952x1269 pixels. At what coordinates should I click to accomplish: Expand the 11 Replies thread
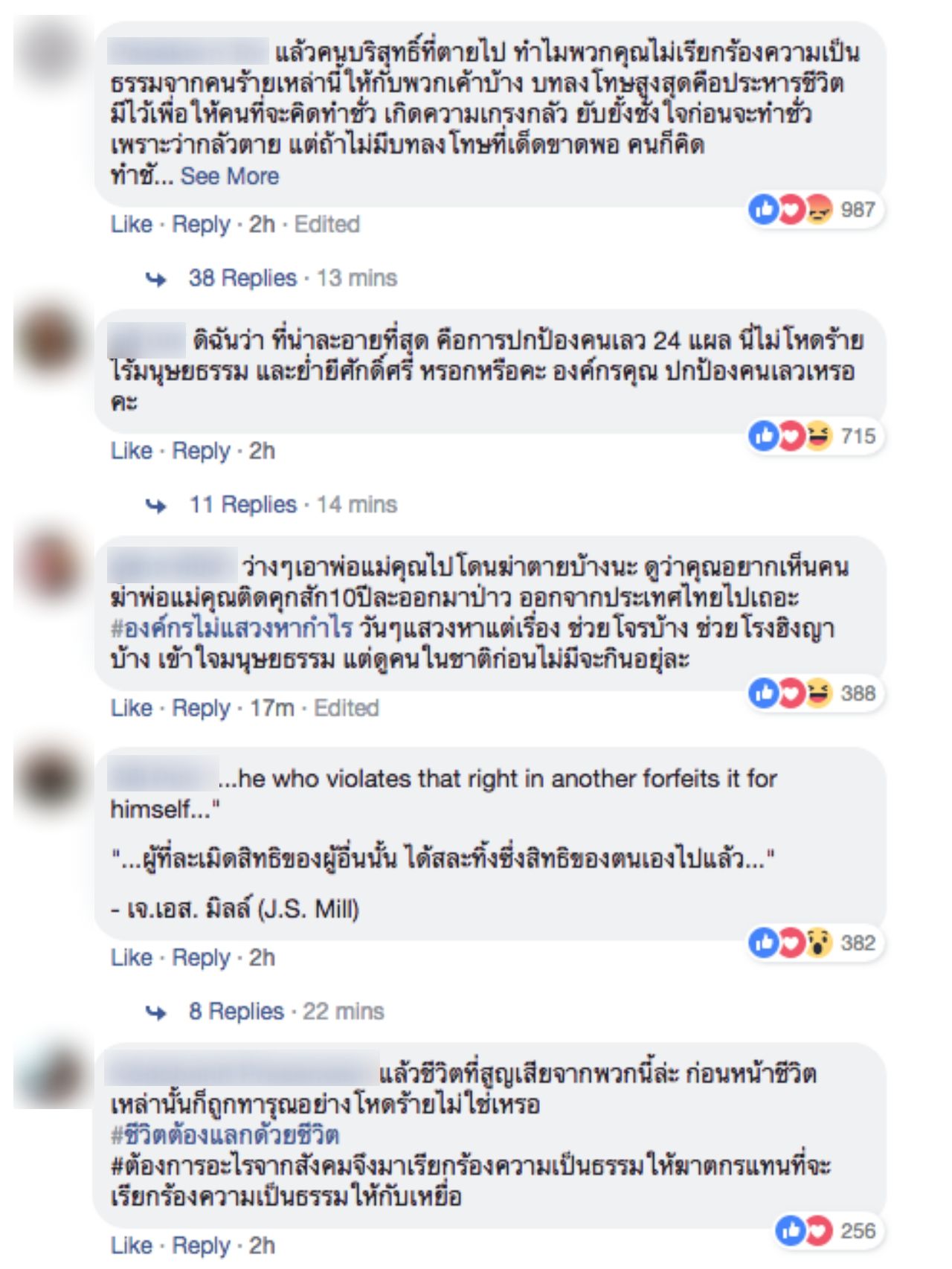(242, 505)
